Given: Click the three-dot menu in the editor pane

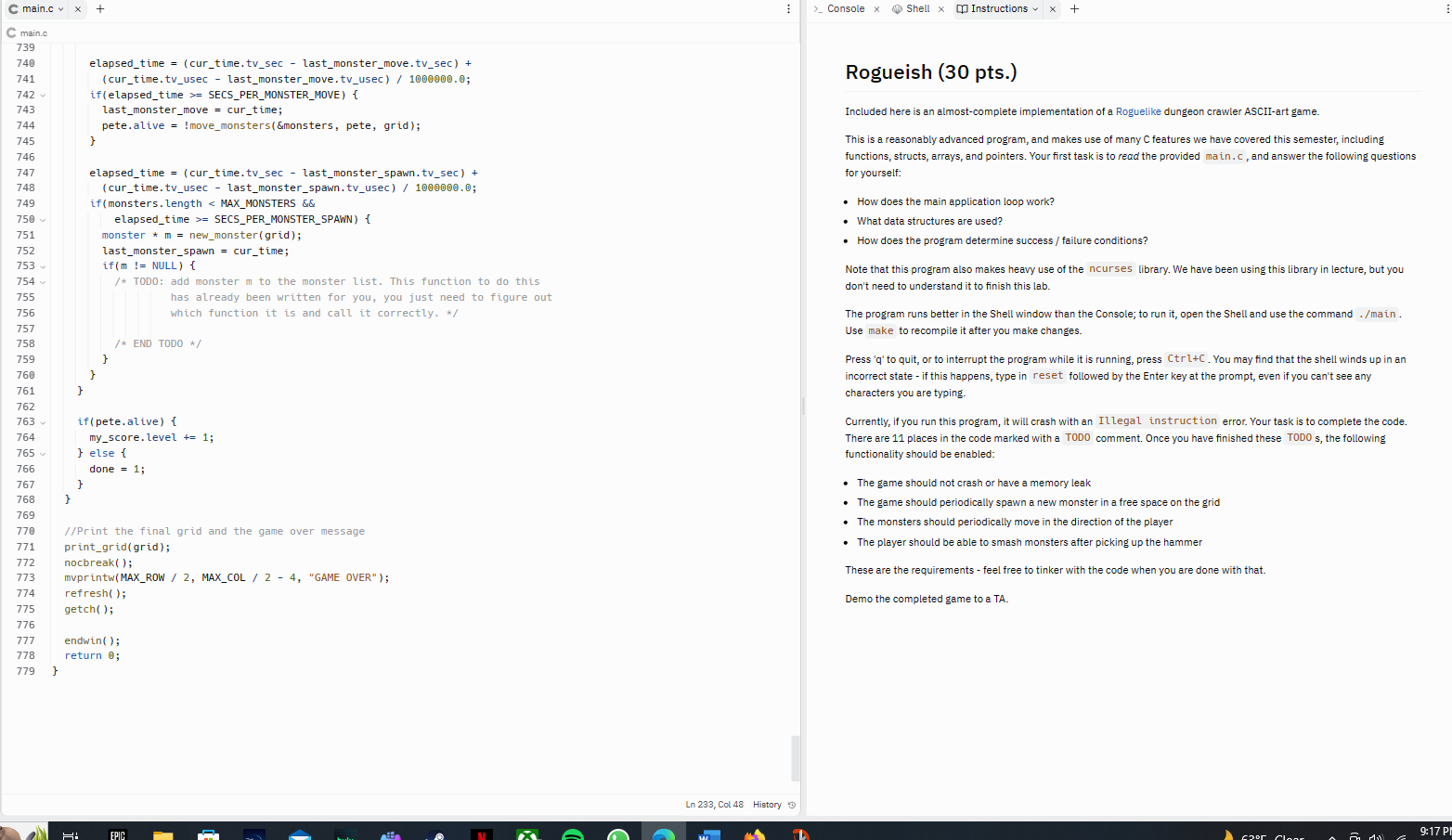Looking at the screenshot, I should [x=788, y=8].
